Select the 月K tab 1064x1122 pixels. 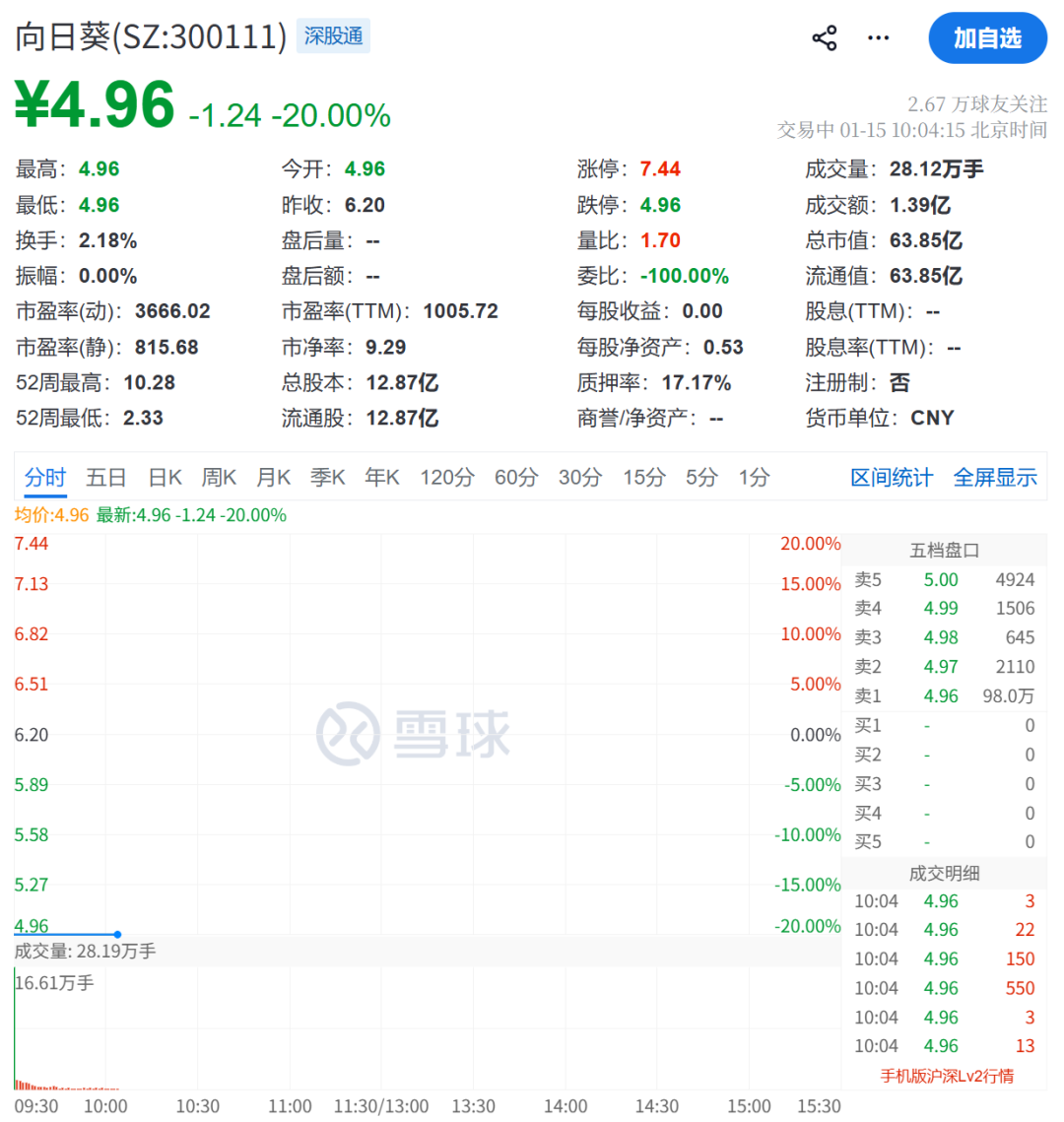click(x=273, y=477)
